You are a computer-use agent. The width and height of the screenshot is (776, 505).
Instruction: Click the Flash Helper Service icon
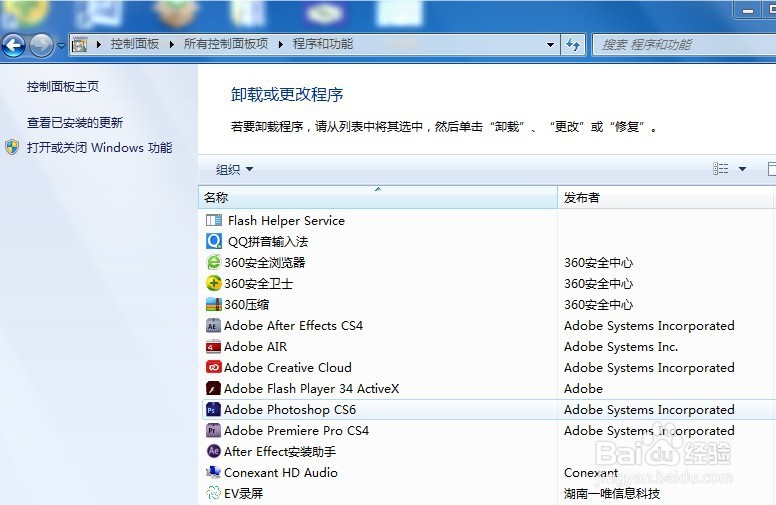(x=214, y=220)
